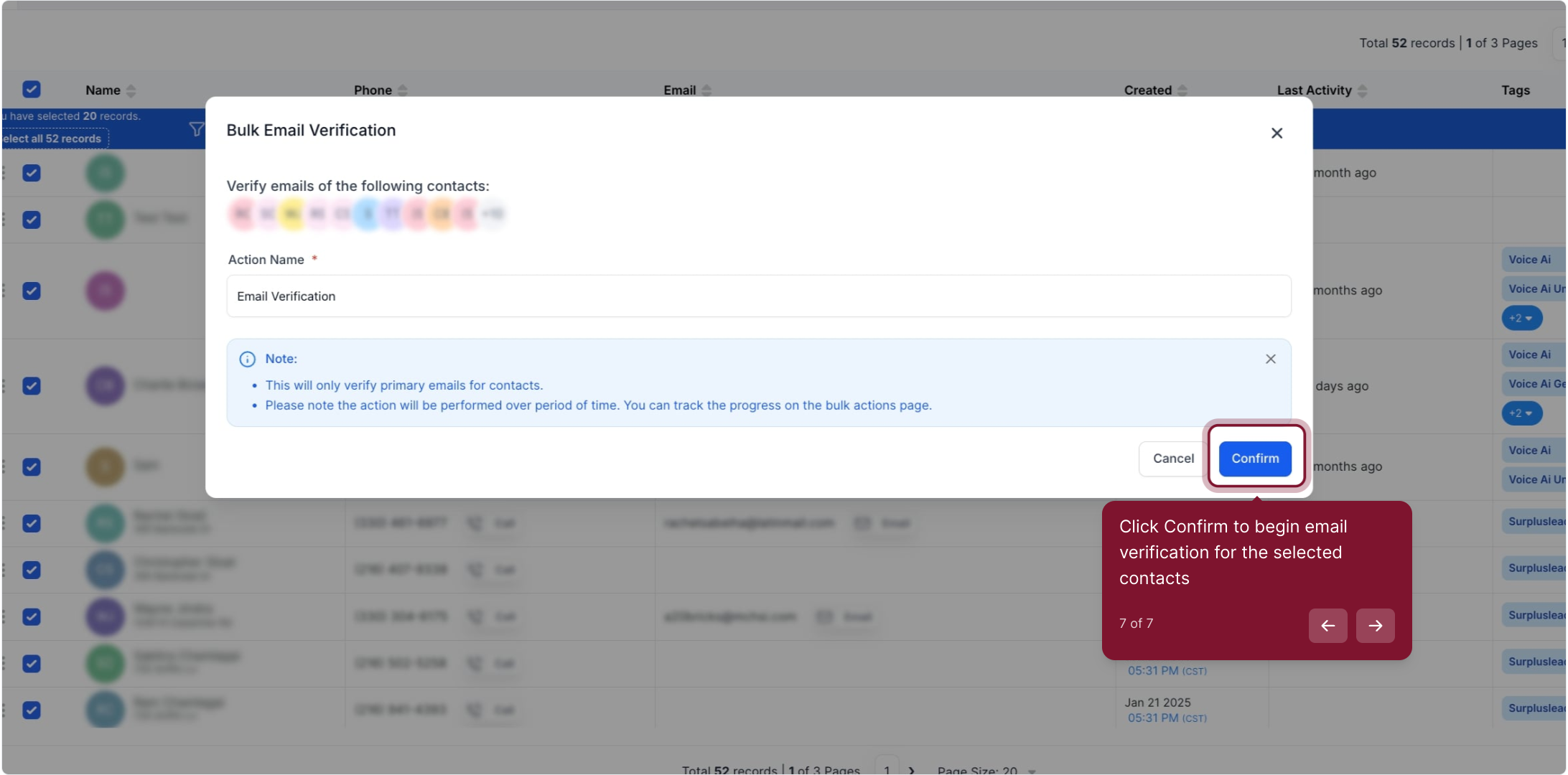Focus the Action Name input field
The height and width of the screenshot is (775, 1568).
click(x=758, y=296)
